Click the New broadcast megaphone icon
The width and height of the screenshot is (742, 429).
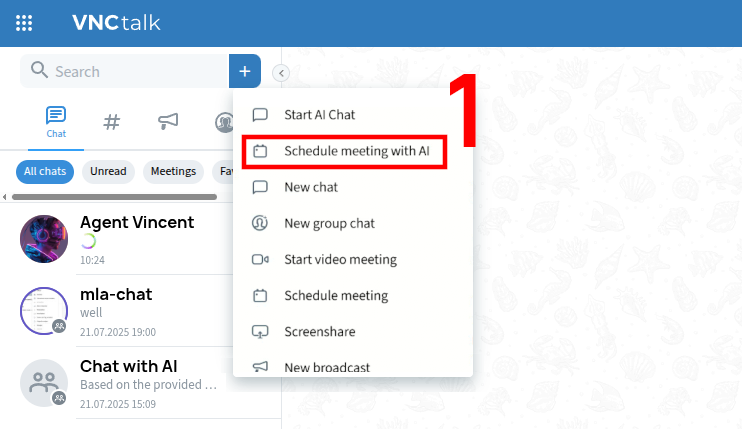pyautogui.click(x=260, y=367)
